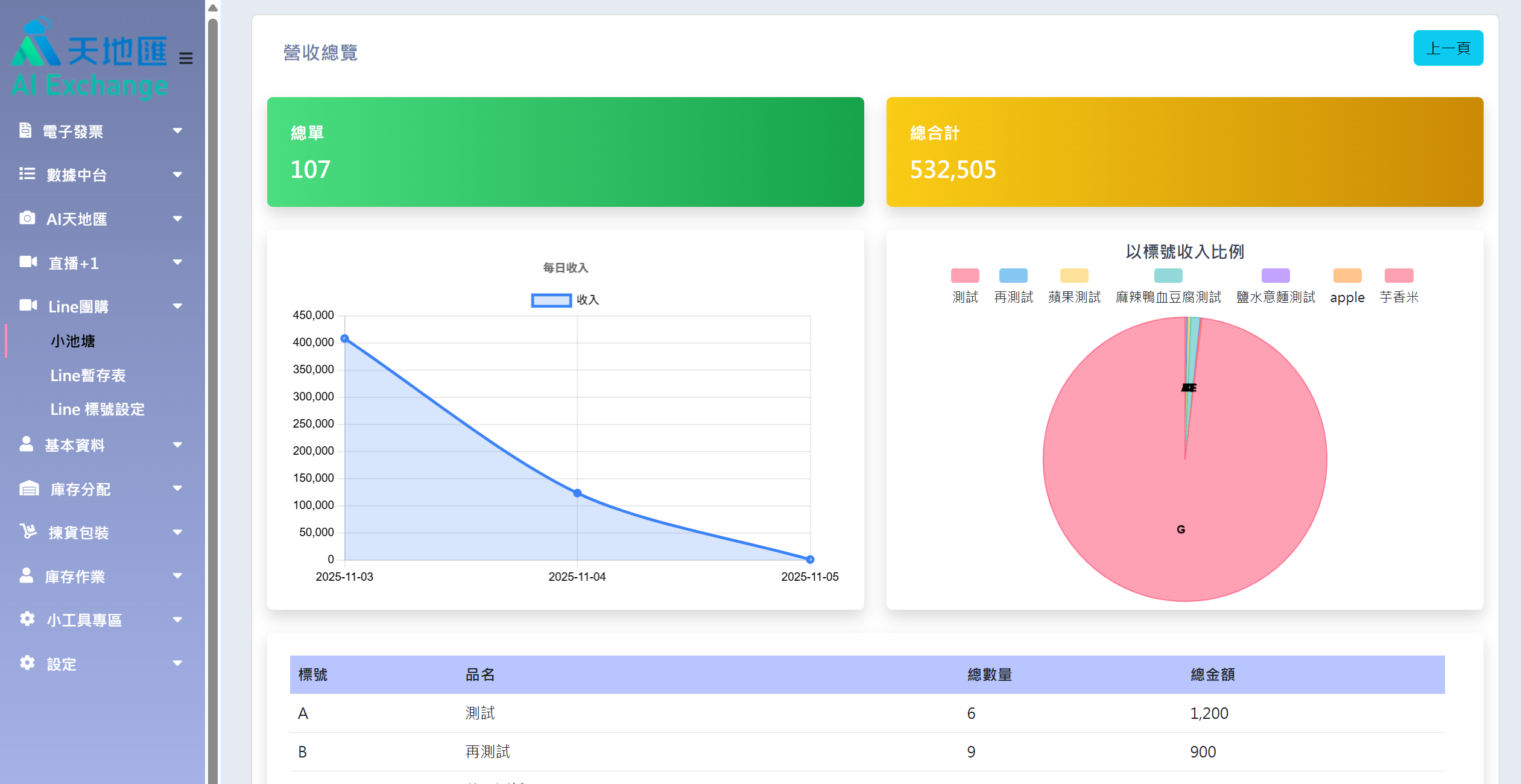Click the 上一頁 back button
Viewport: 1521px width, 784px height.
(x=1447, y=48)
